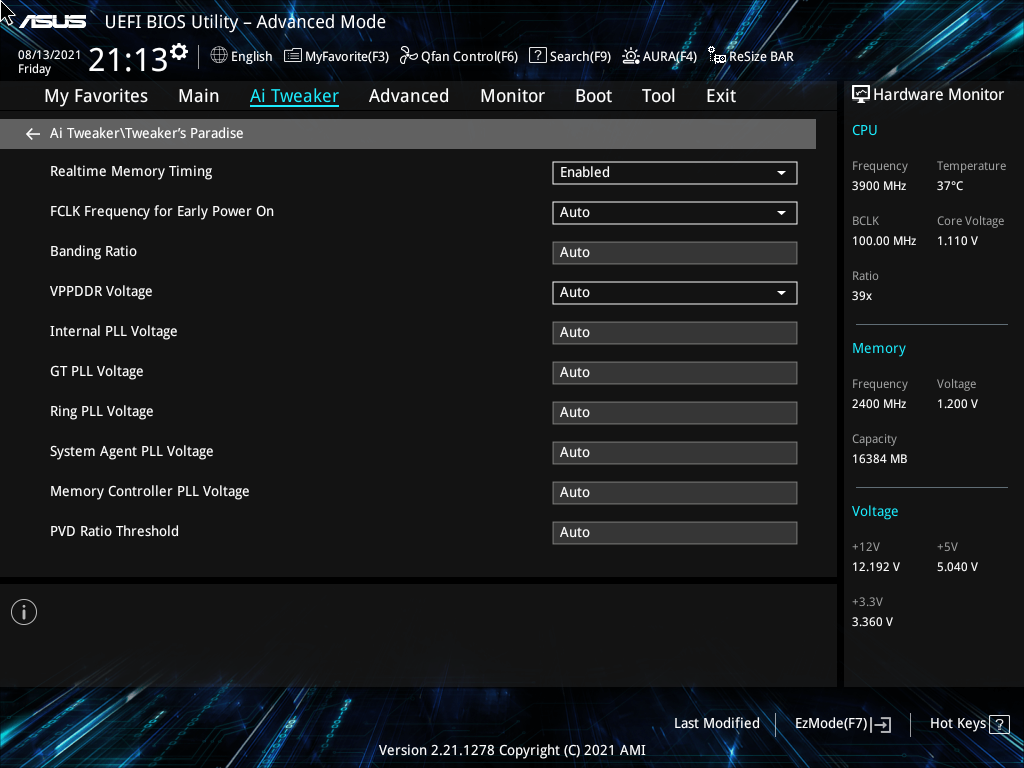Click the Ai Tweaker\Tweaker's Paradise breadcrumb
This screenshot has width=1024, height=768.
147,133
